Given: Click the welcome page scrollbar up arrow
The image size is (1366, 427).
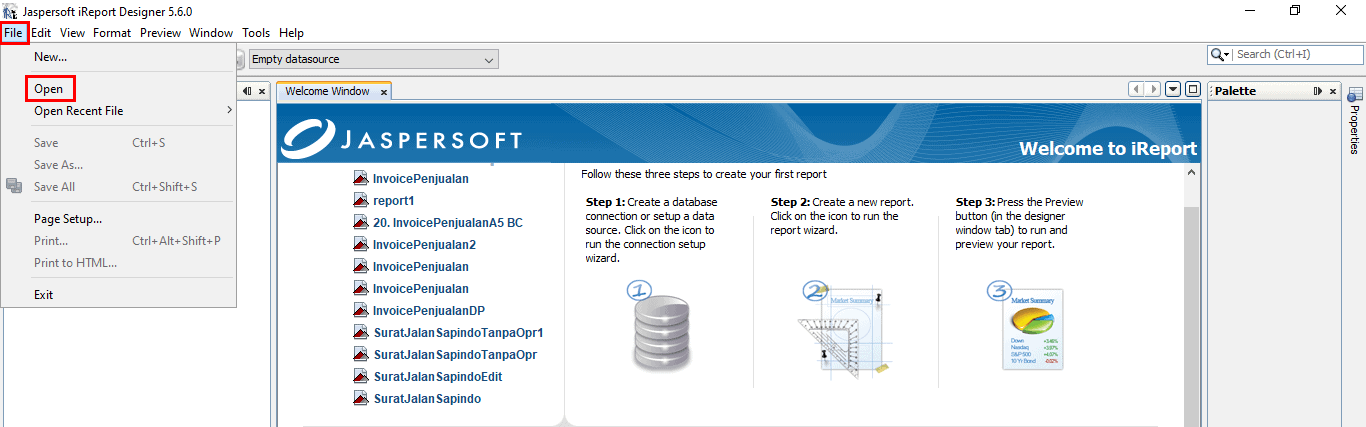Looking at the screenshot, I should point(1190,173).
